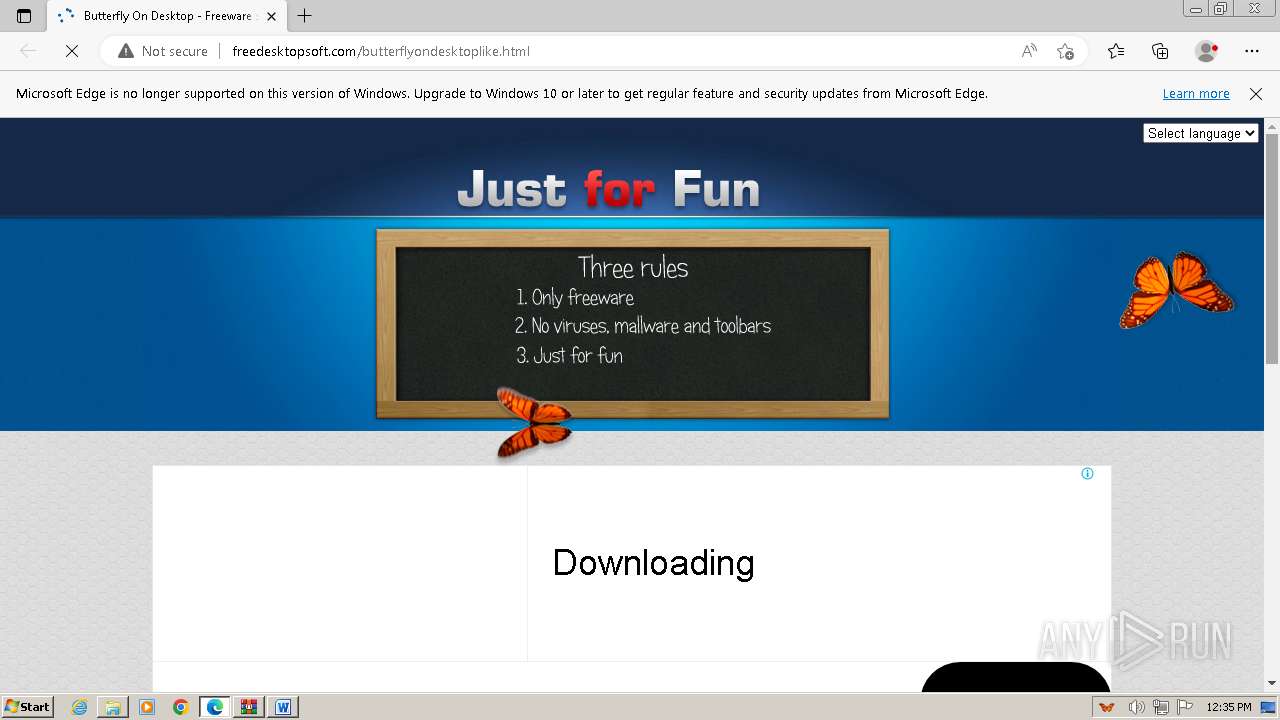Stop loading the current page
Viewport: 1280px width, 720px height.
(x=72, y=51)
